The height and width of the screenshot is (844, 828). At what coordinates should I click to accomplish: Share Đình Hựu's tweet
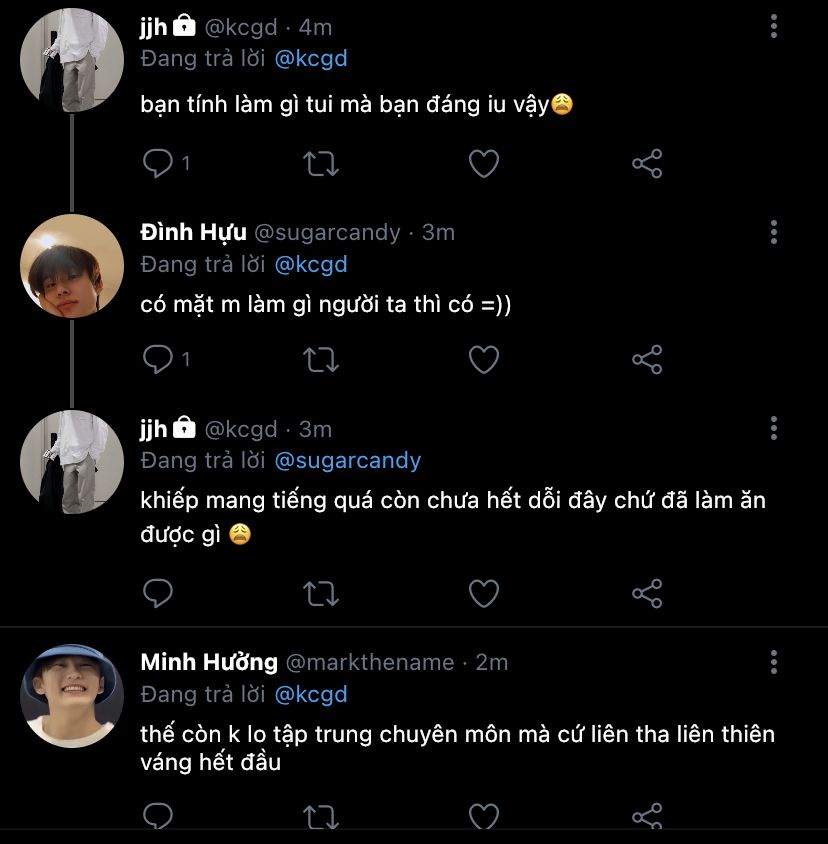[647, 359]
